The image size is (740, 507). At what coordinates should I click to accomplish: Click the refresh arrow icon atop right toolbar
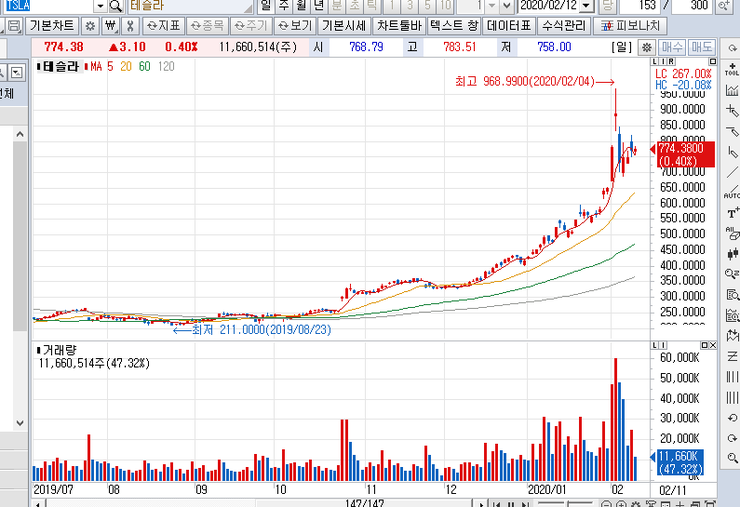732,48
